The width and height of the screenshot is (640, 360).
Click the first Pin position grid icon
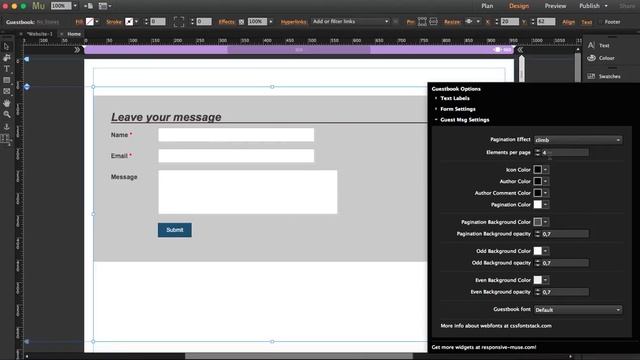coord(422,22)
